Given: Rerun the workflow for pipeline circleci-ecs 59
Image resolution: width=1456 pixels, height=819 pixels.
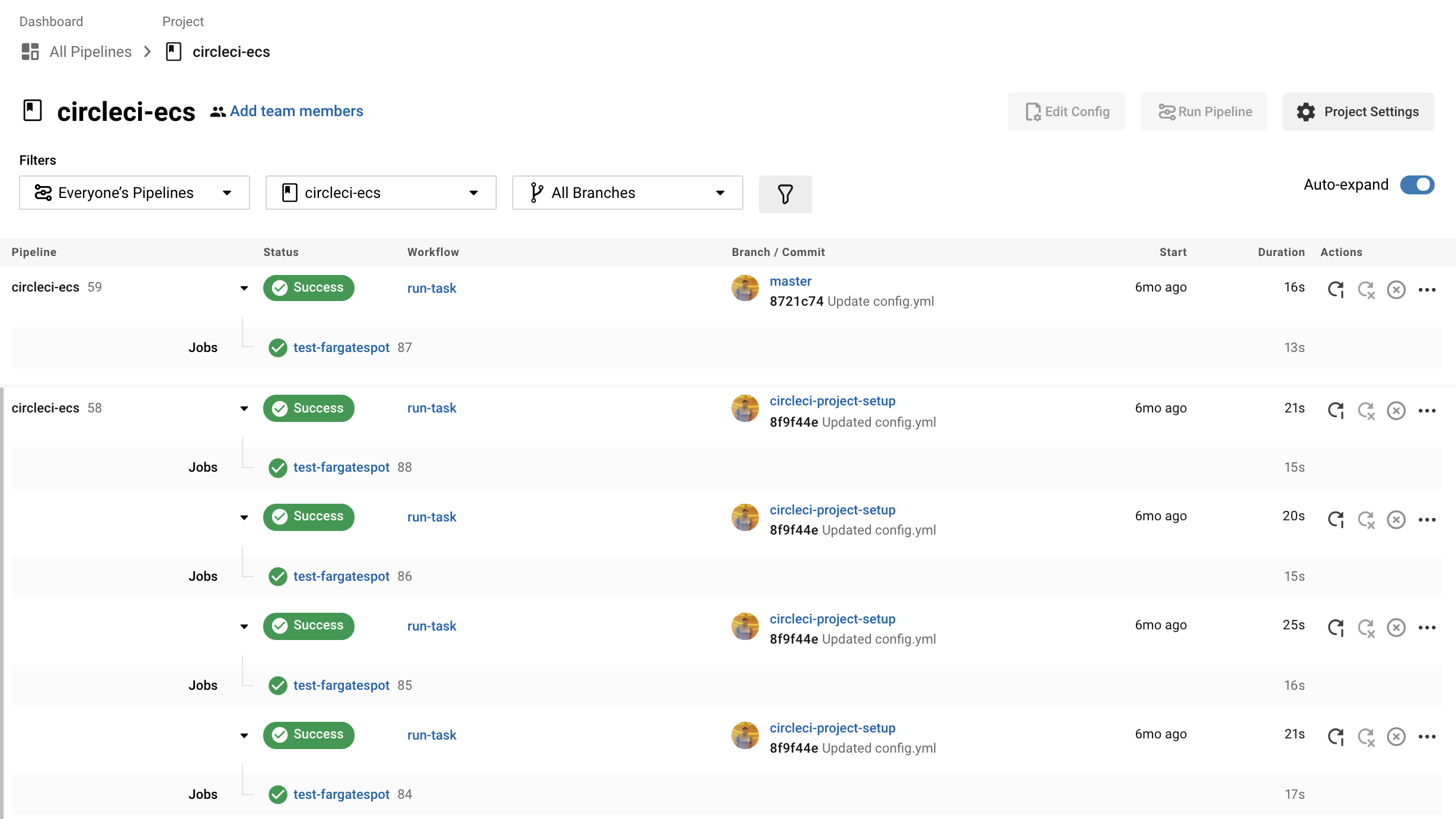Looking at the screenshot, I should 1336,289.
